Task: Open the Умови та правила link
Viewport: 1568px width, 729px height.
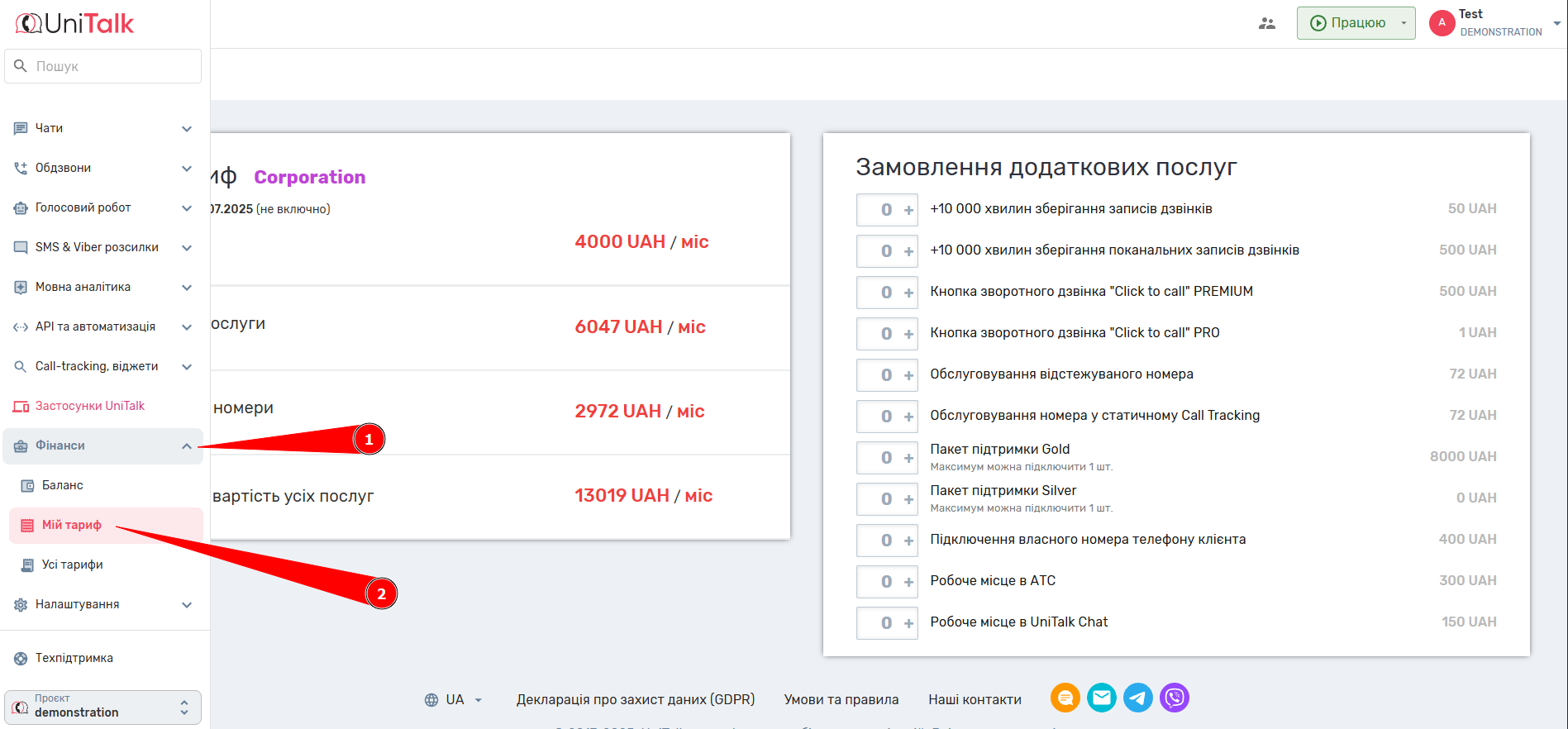Action: pyautogui.click(x=841, y=700)
